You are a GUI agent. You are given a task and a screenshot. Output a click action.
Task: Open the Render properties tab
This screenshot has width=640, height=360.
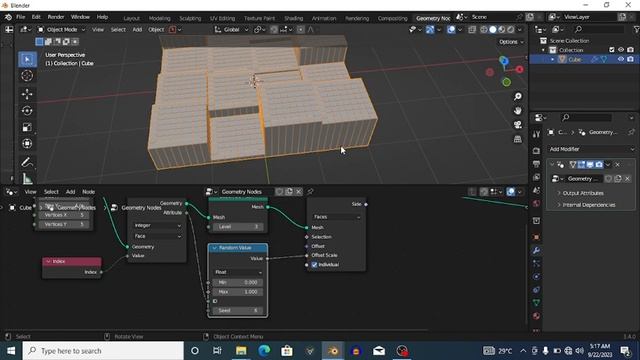[536, 151]
